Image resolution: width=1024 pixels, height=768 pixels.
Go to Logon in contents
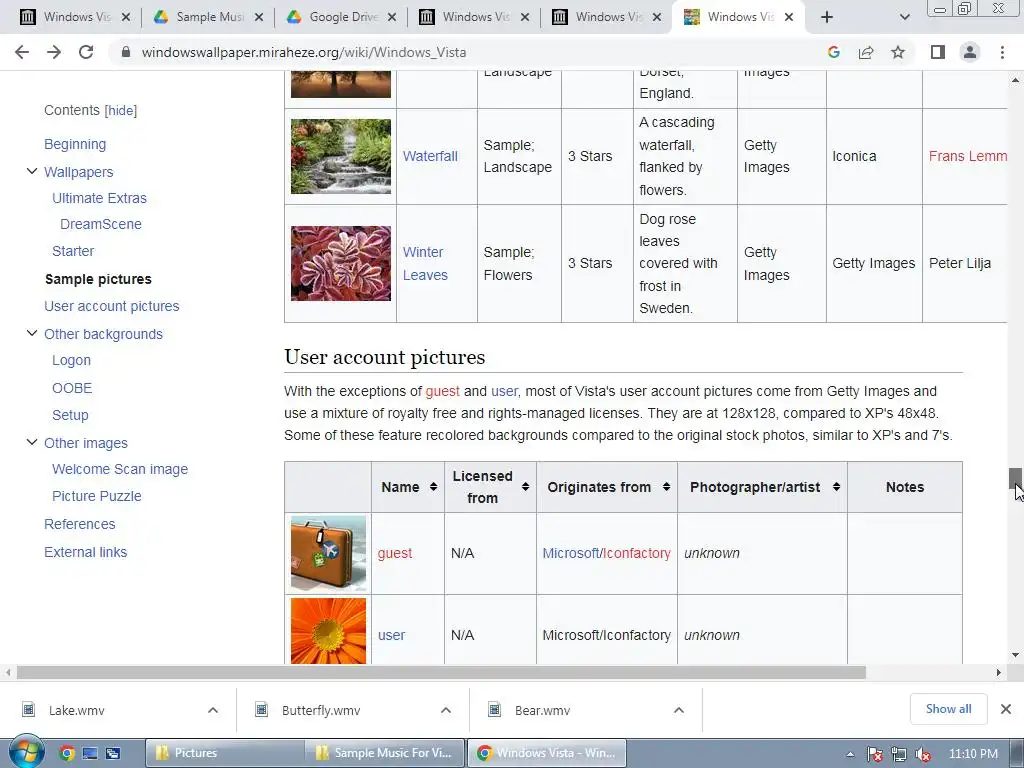pyautogui.click(x=71, y=360)
